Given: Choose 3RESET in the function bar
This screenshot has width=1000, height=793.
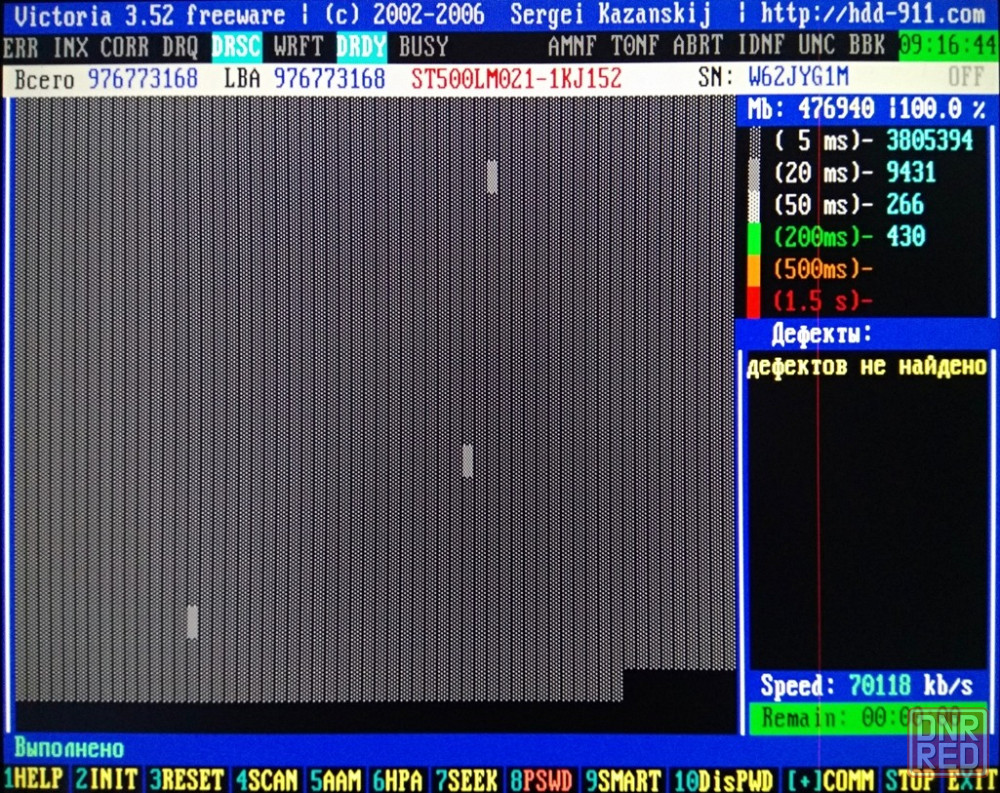Looking at the screenshot, I should 187,779.
